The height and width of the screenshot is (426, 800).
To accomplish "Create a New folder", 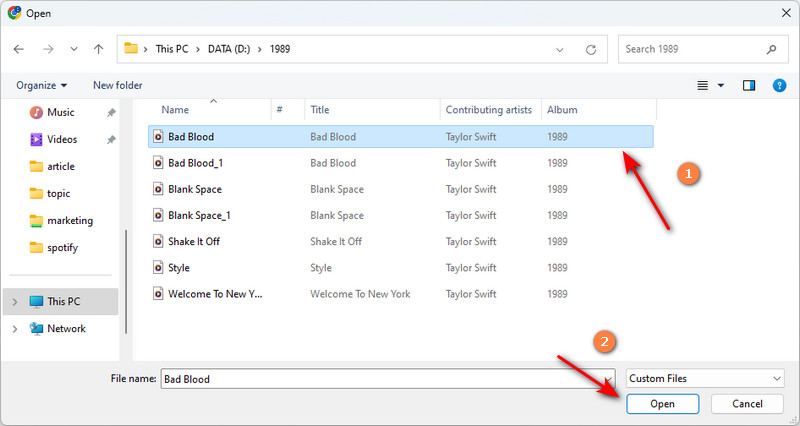I will tap(117, 85).
